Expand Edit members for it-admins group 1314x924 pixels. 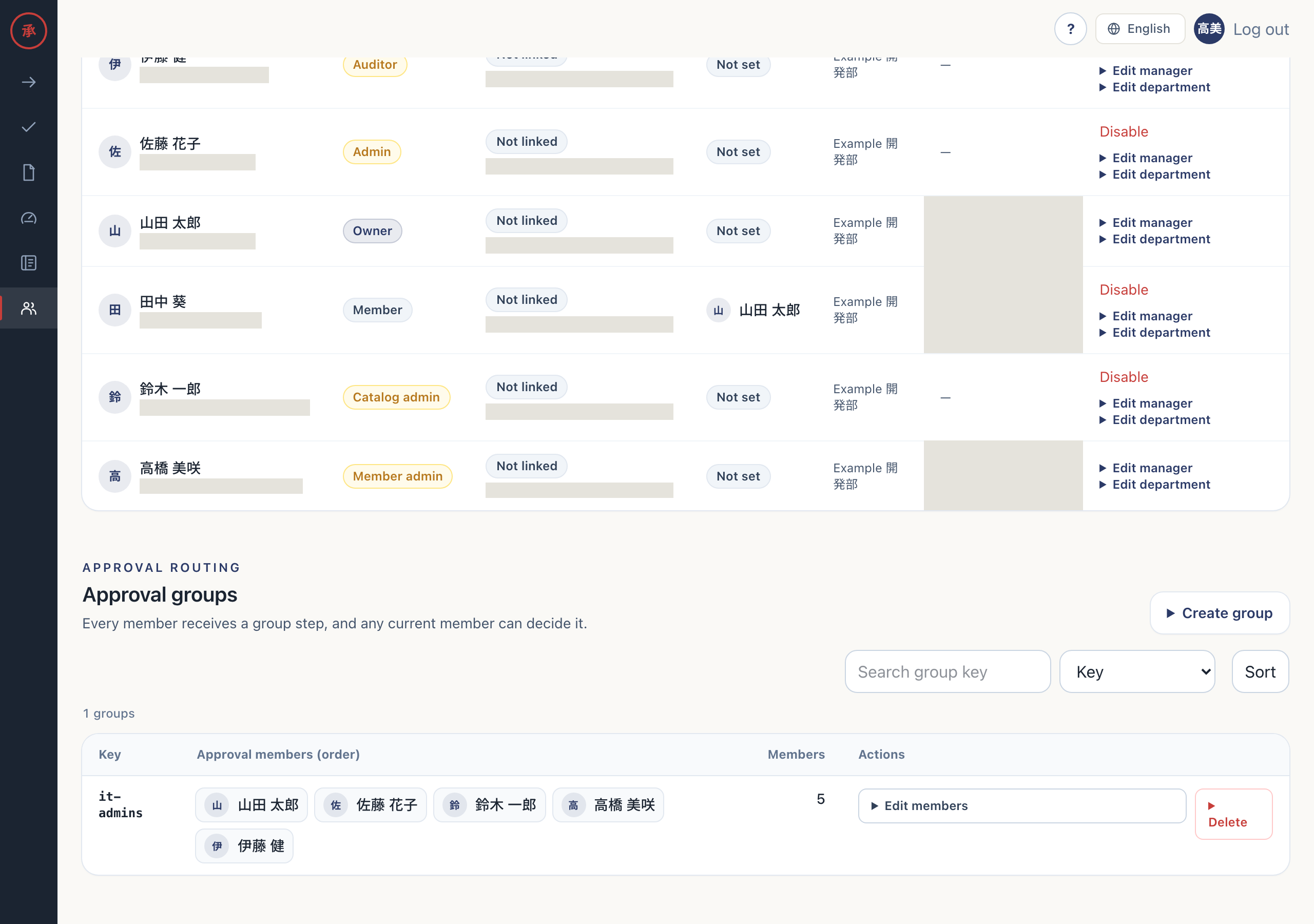[1021, 805]
